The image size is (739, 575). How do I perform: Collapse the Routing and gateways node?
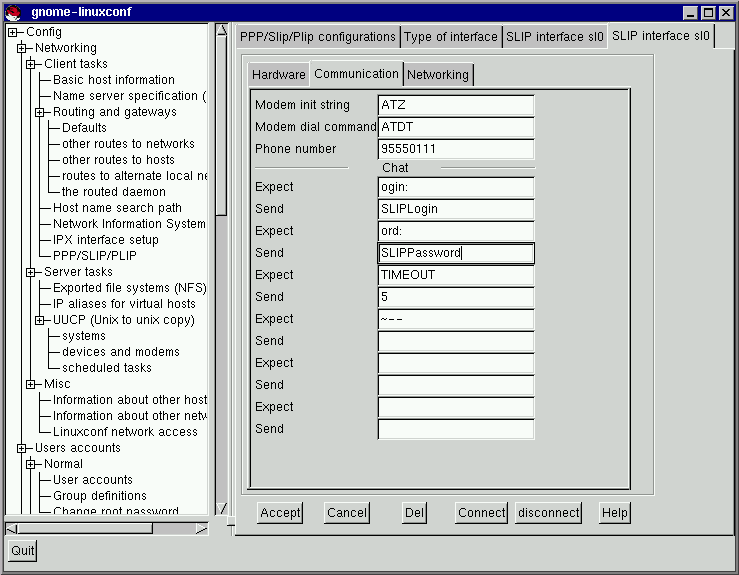coord(40,112)
